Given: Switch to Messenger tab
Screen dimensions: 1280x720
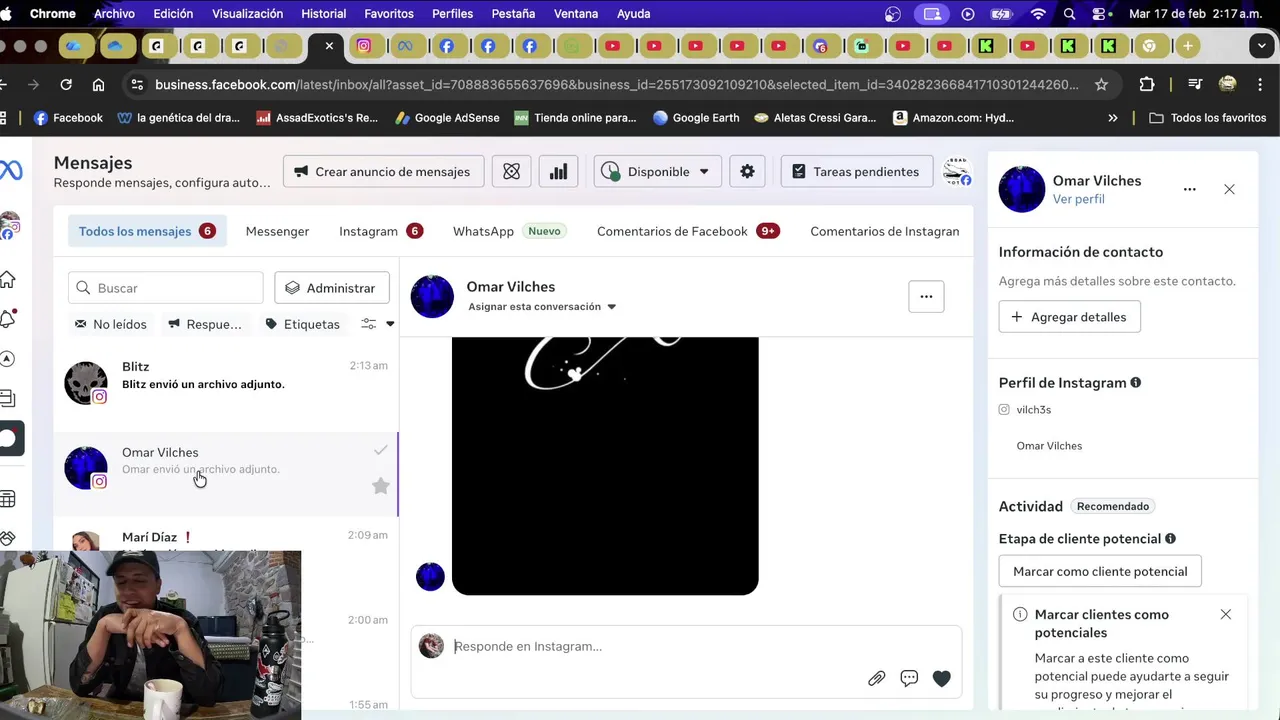Looking at the screenshot, I should click(277, 231).
